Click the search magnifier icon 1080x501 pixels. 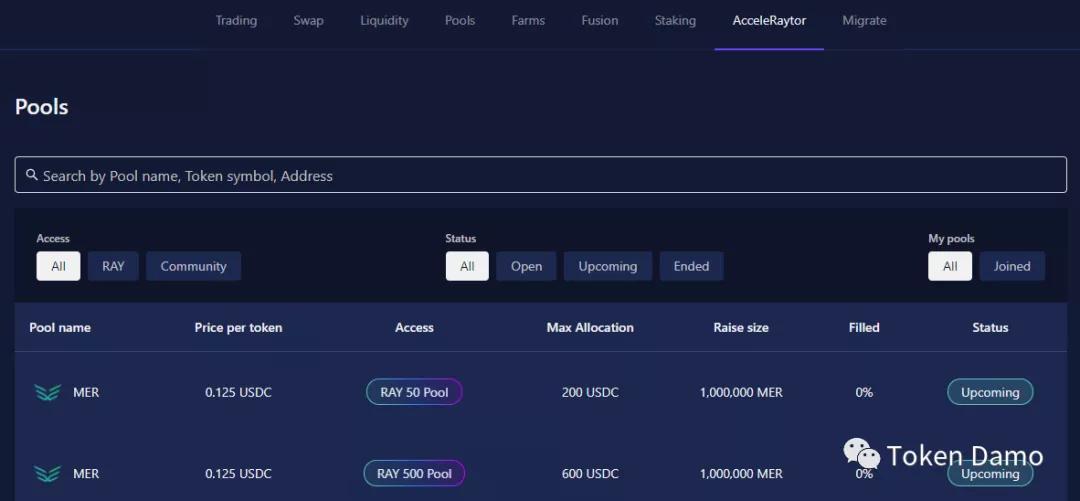click(x=32, y=175)
